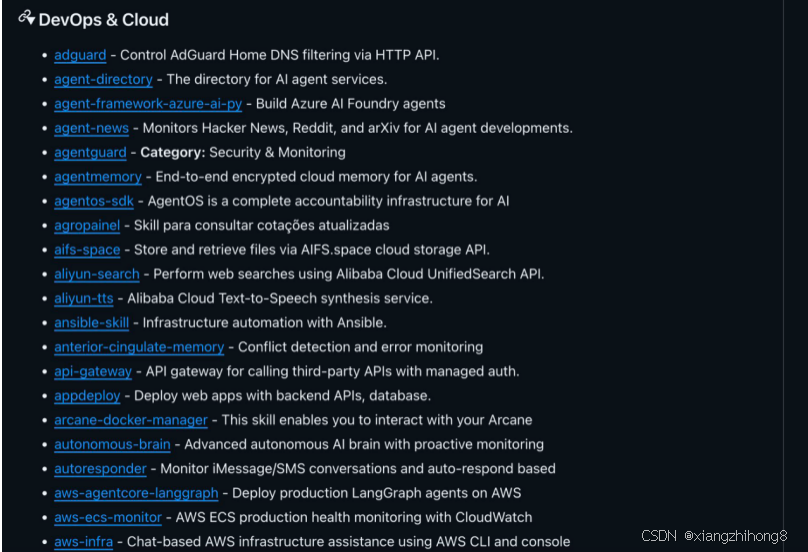This screenshot has height=552, width=808.
Task: Open the api-gateway link
Action: [93, 371]
